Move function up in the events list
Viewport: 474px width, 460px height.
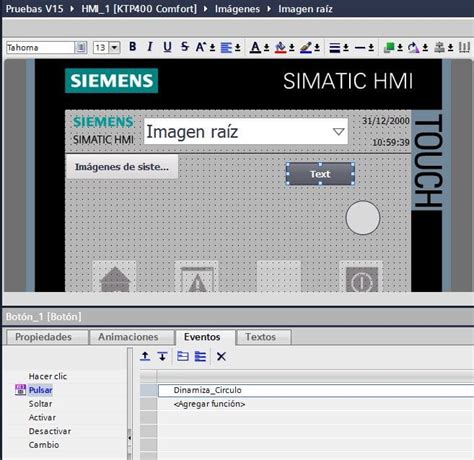(x=145, y=356)
